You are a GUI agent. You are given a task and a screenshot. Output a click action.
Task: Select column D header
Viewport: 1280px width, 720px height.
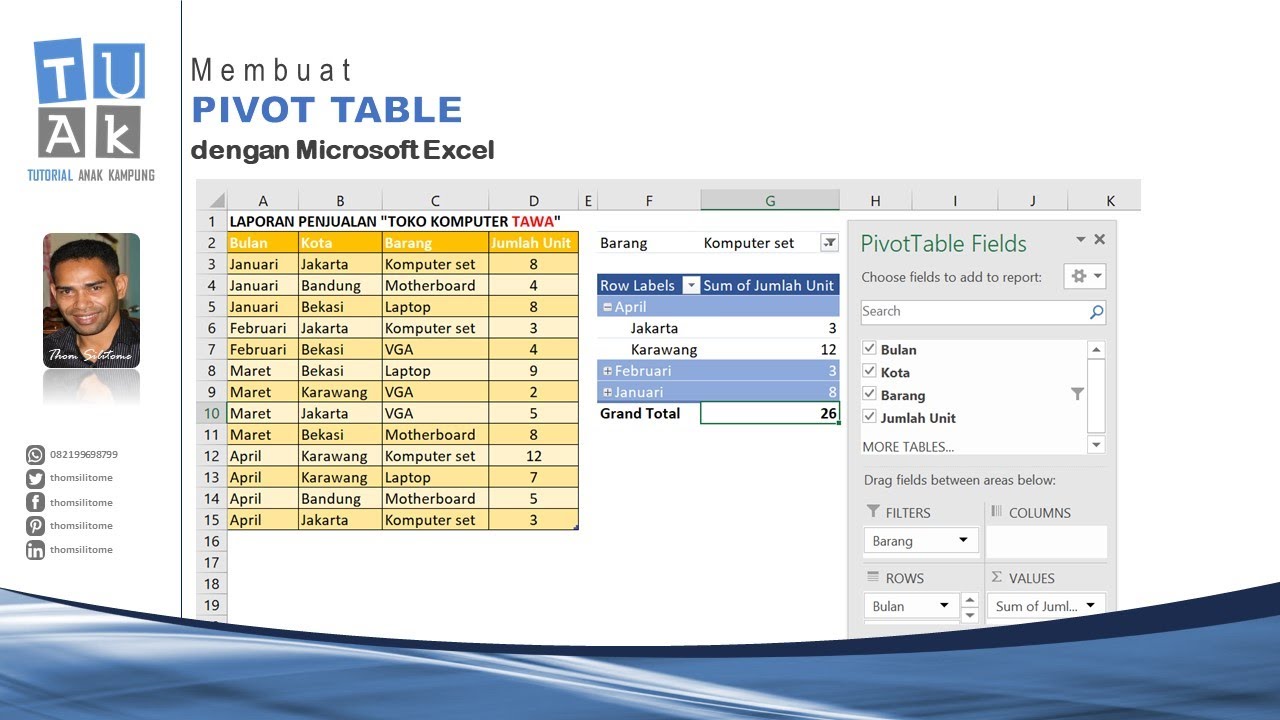coord(534,201)
